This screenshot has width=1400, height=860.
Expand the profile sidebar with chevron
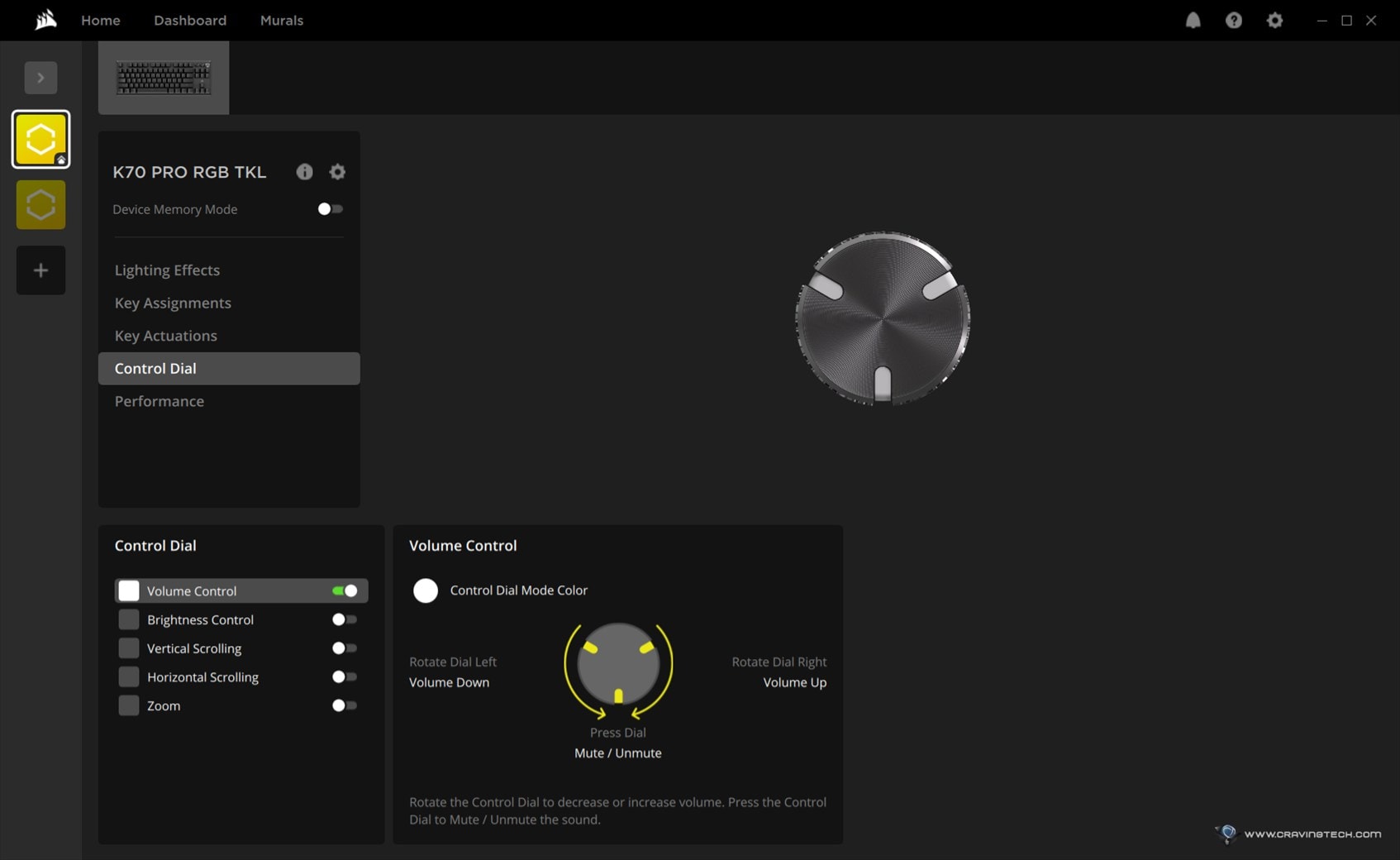(40, 78)
